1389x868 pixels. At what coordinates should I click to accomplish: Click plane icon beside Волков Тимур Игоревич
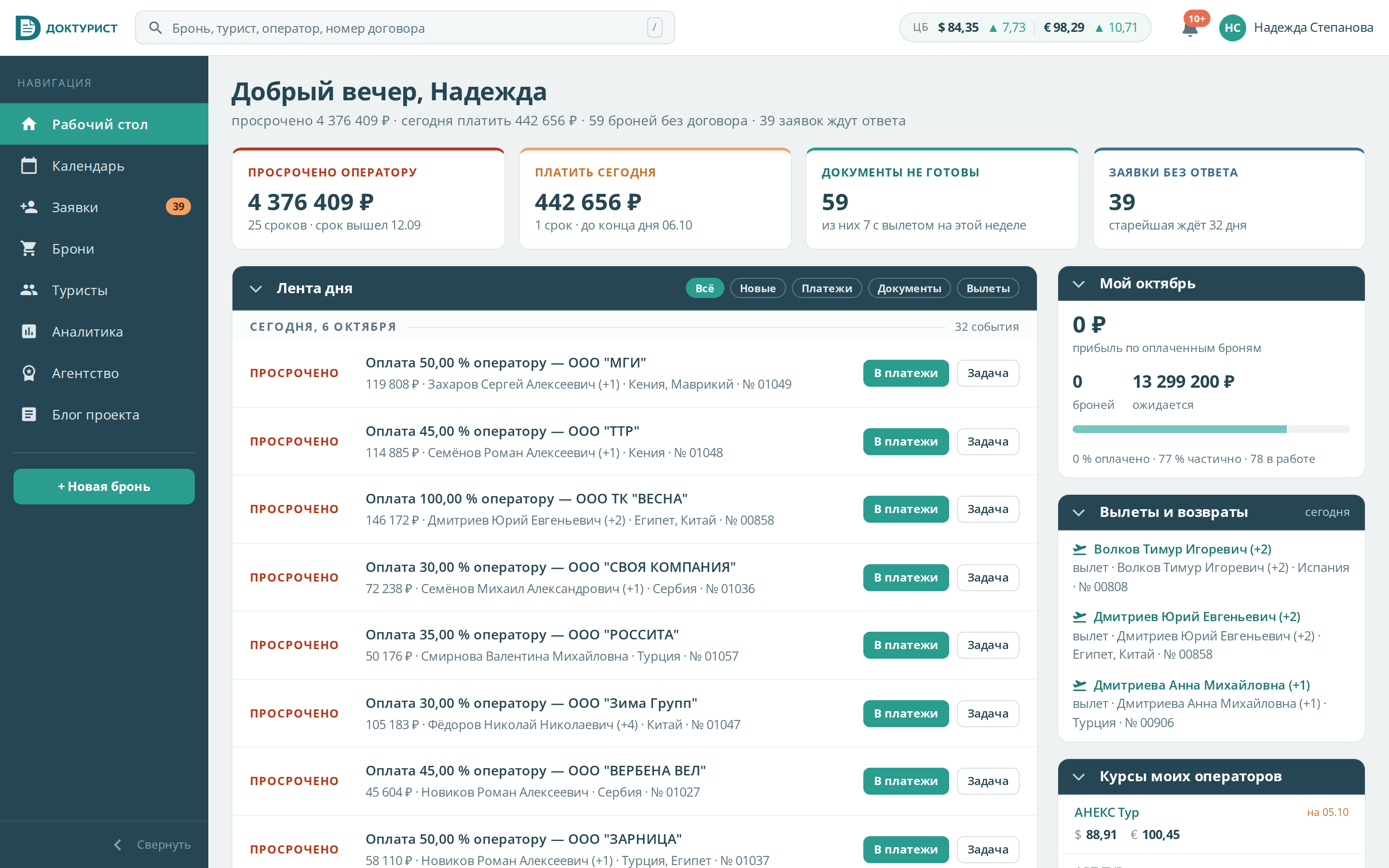(x=1080, y=549)
